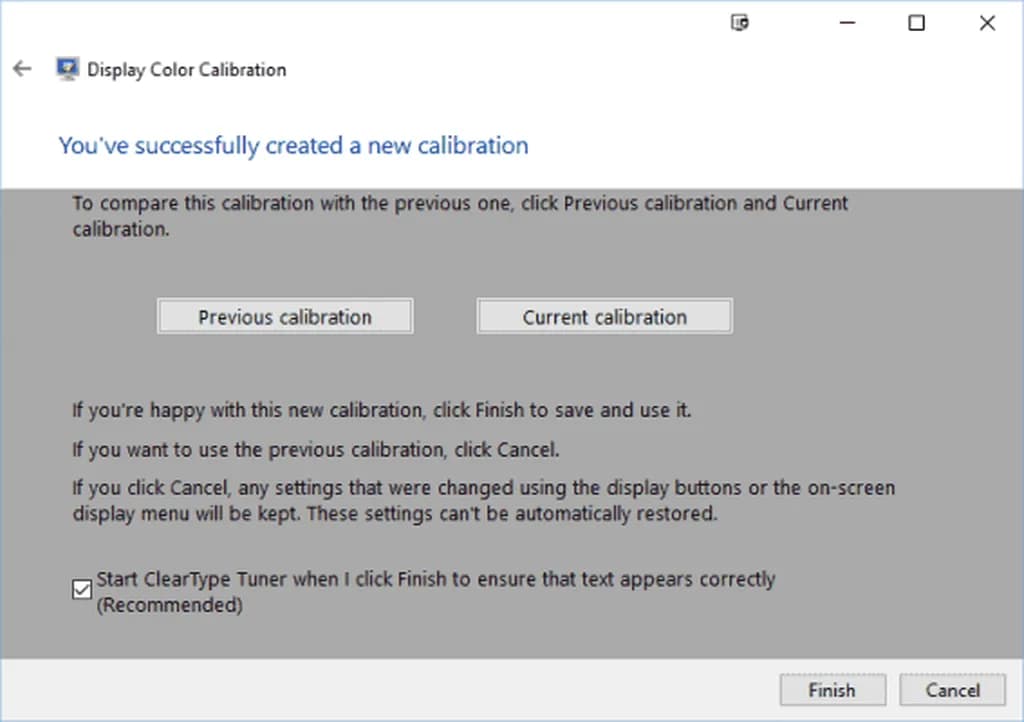Viewport: 1024px width, 722px height.
Task: Click the 'Start ClearType Tuner' checkbox label text
Action: 435,579
